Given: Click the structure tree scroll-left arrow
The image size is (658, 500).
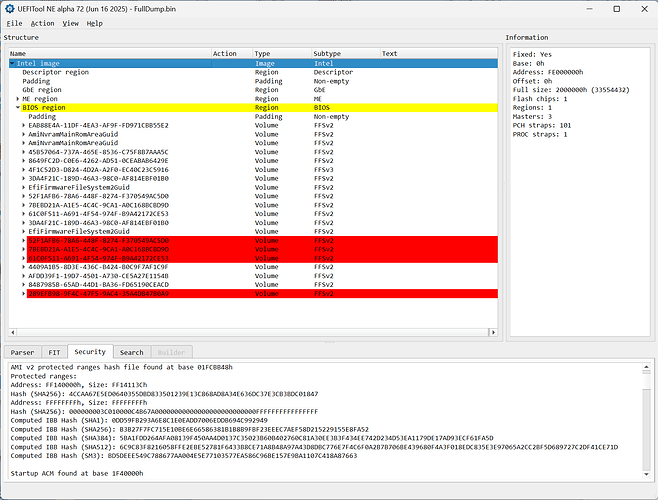Looking at the screenshot, I should (13, 332).
